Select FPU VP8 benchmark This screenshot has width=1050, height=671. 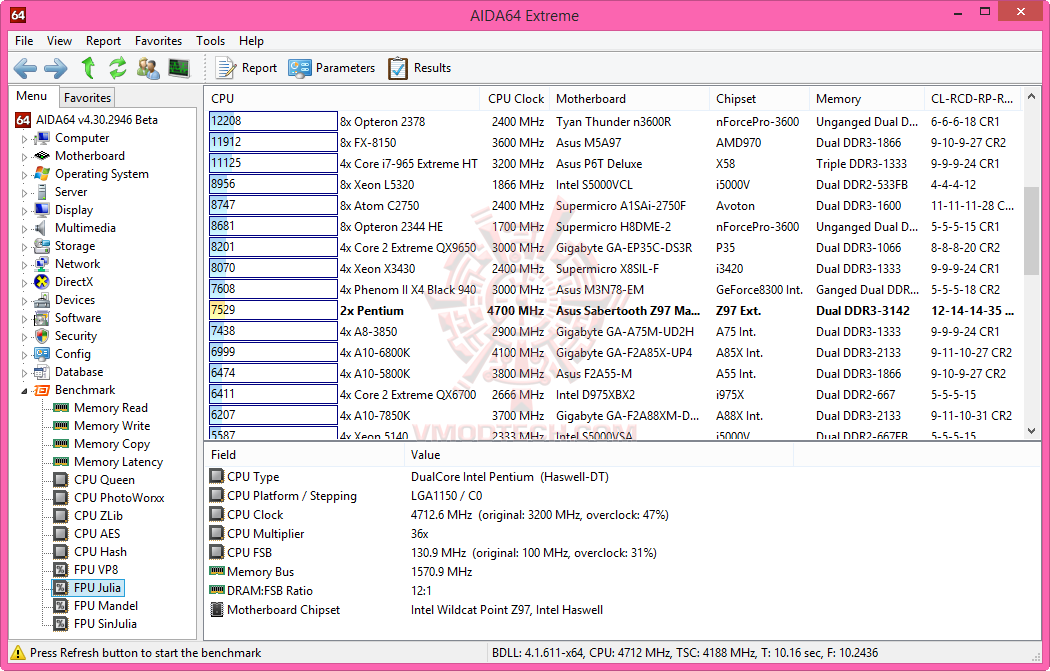[x=96, y=571]
